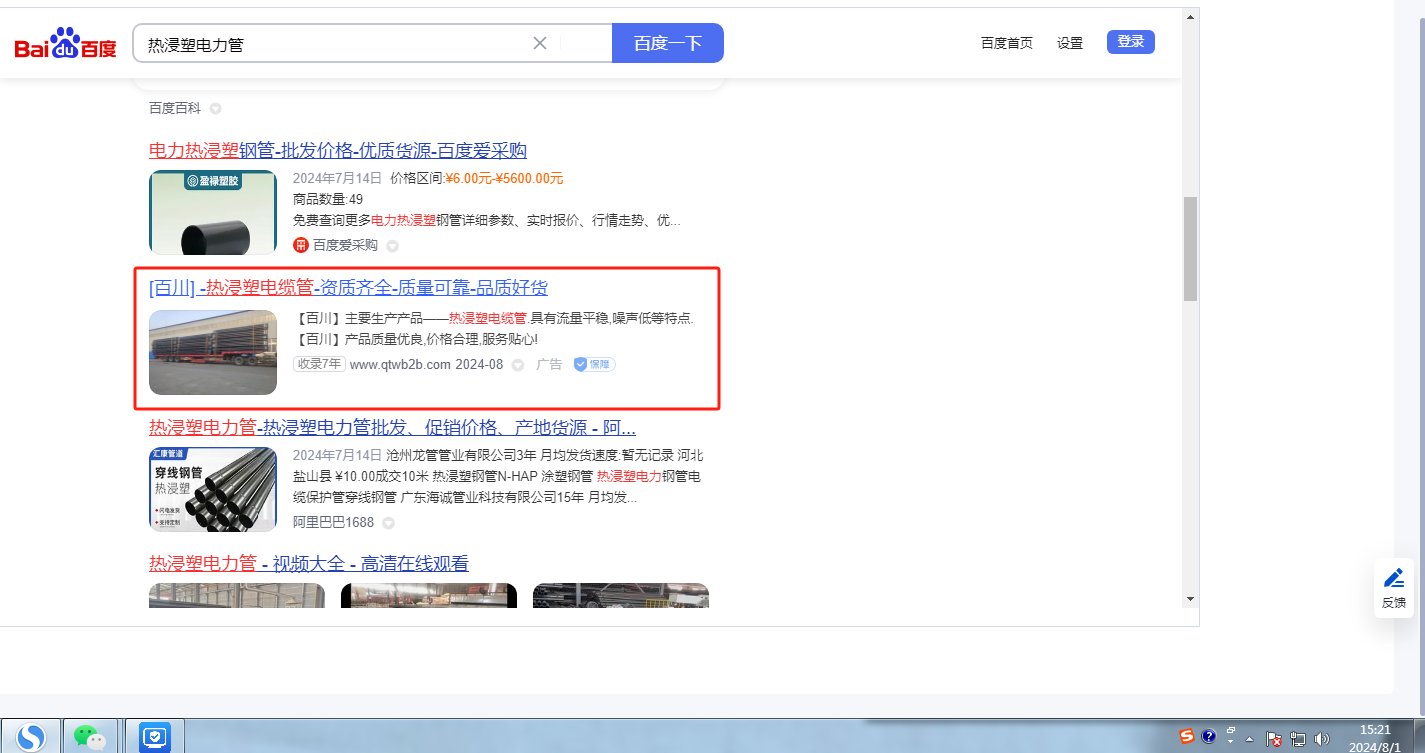Open 电力热浸塑钢管-批发价格 result title
Viewport: 1425px width, 753px height.
(338, 151)
